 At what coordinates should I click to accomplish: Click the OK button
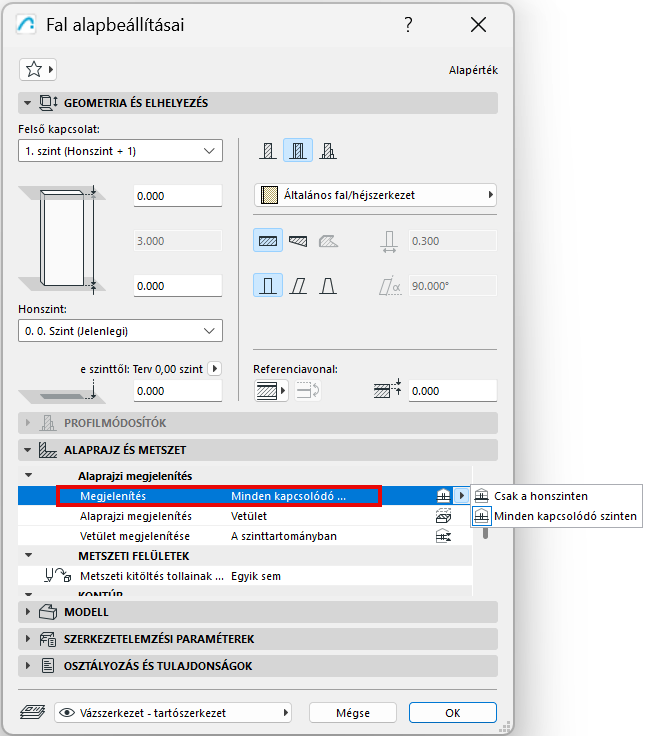point(453,713)
